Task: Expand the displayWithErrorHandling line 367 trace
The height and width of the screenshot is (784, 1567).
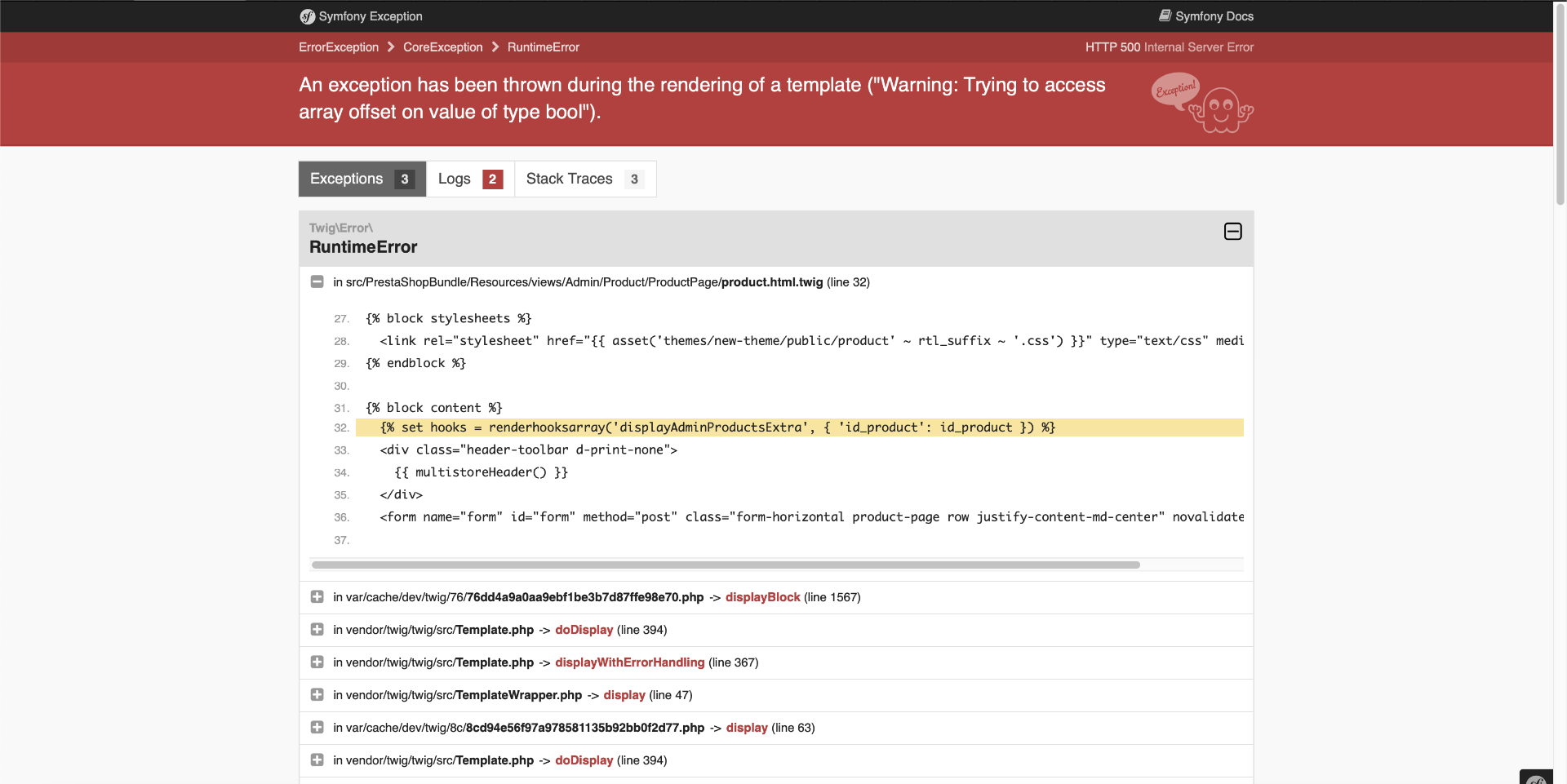Action: click(317, 662)
